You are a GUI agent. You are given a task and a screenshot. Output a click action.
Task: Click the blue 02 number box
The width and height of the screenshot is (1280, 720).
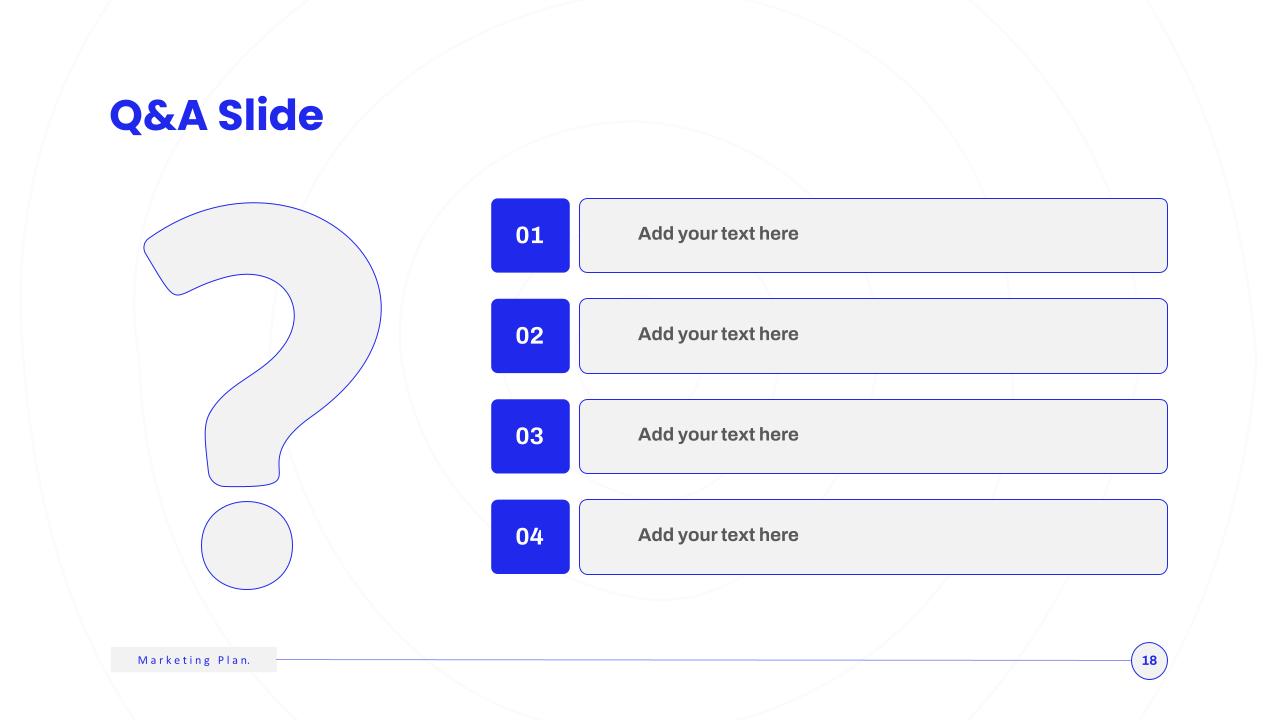(530, 336)
